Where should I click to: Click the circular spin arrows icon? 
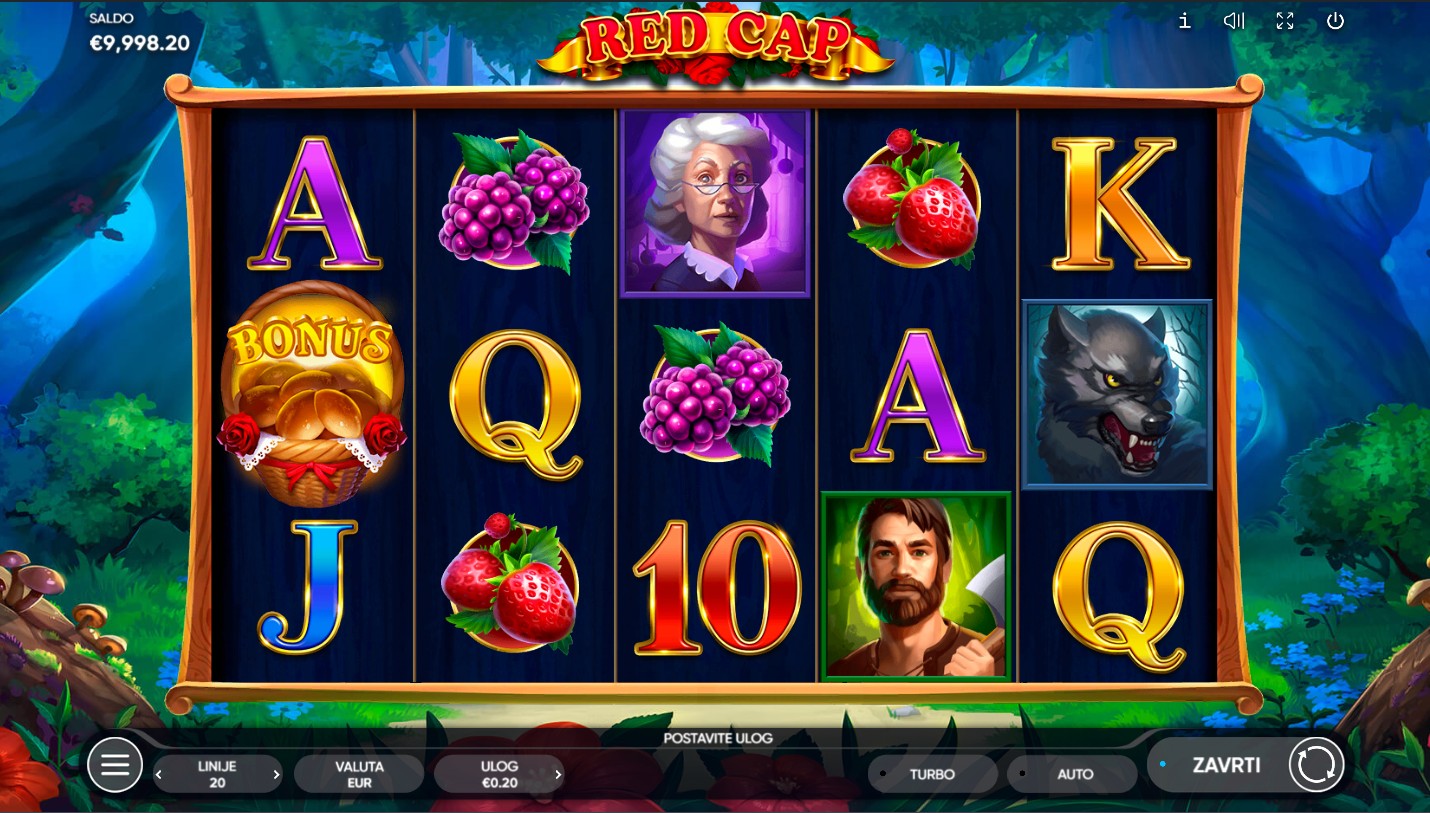[1316, 765]
